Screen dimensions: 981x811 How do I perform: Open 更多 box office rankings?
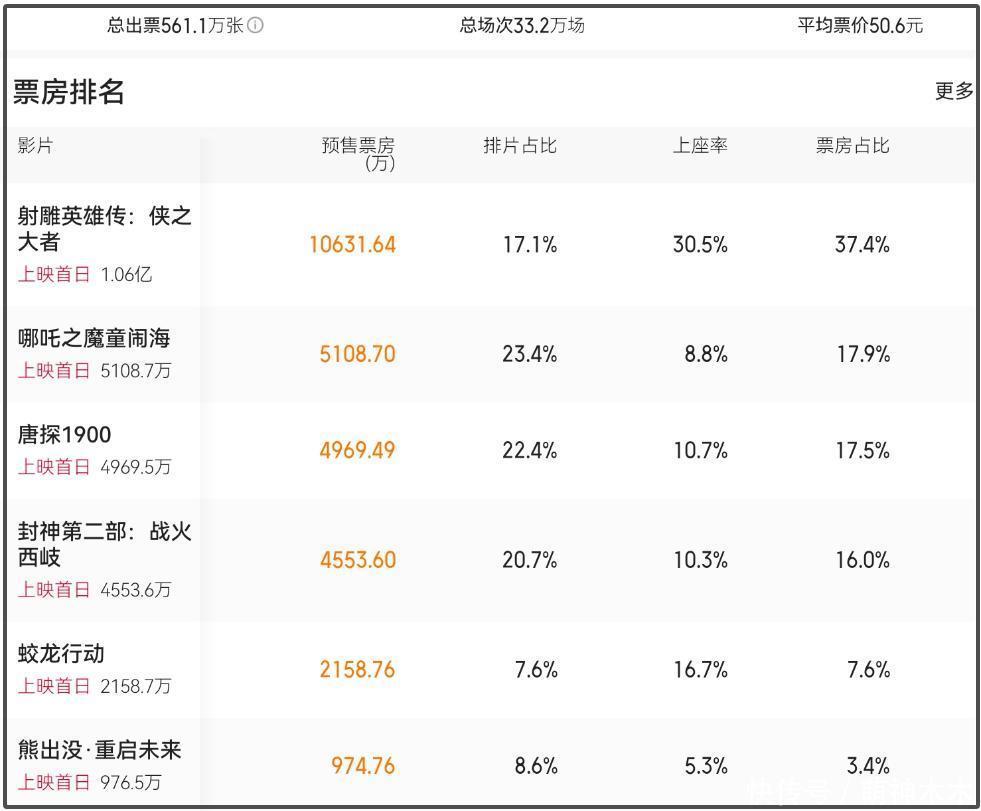point(954,91)
